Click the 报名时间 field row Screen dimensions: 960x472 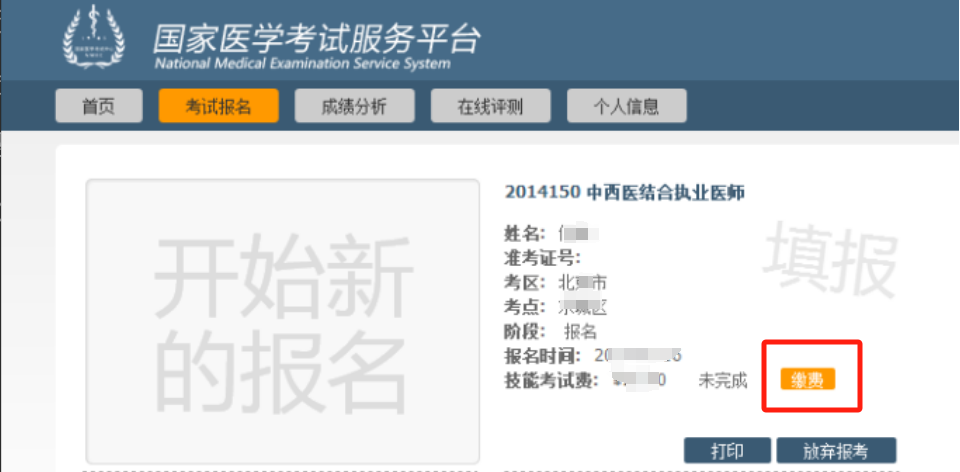click(592, 356)
